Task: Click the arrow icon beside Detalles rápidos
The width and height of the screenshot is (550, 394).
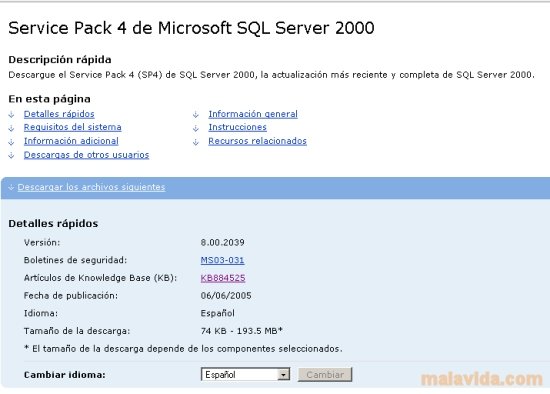Action: (x=12, y=115)
